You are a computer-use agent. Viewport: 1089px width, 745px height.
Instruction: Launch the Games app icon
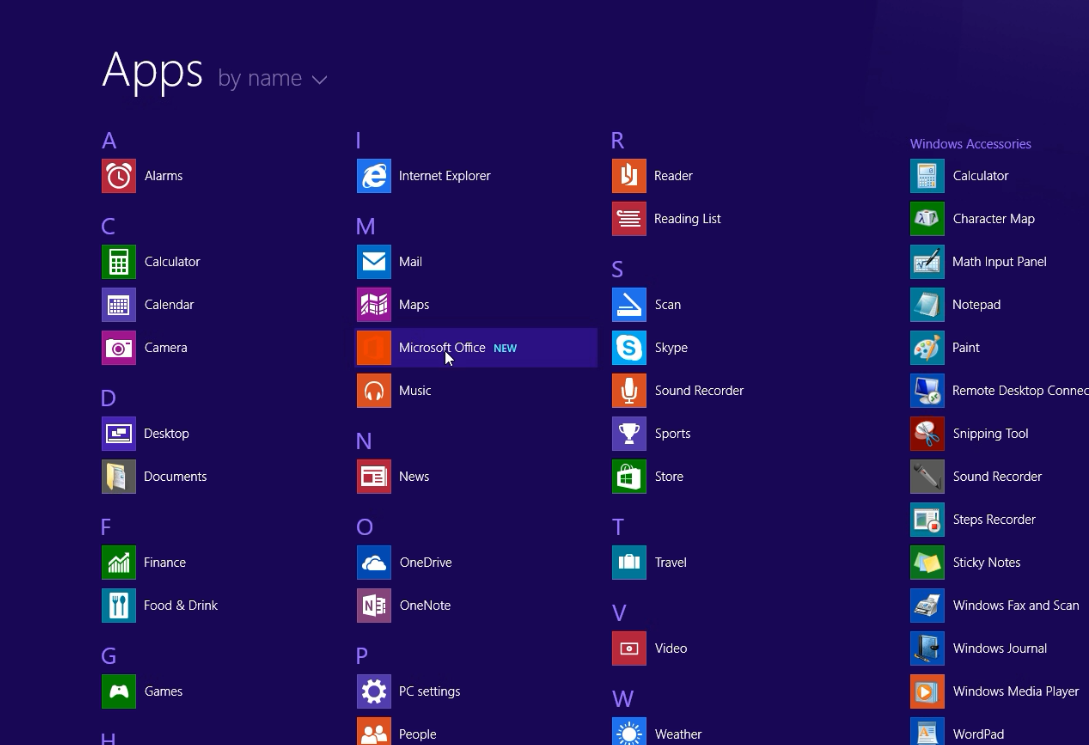pyautogui.click(x=119, y=692)
